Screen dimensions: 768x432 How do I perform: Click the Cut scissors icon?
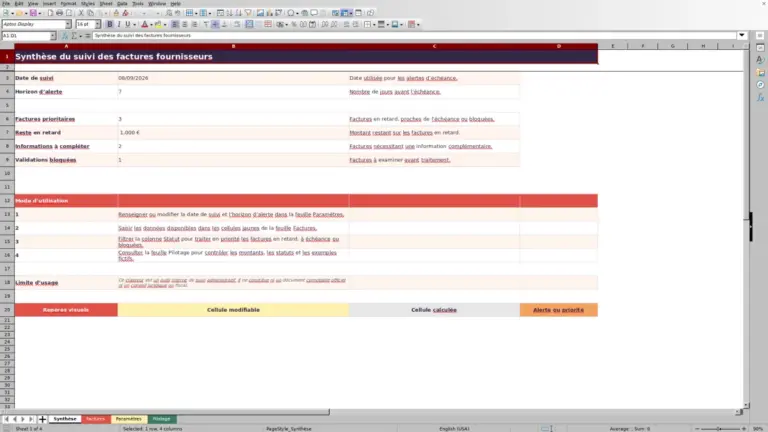(81, 13)
